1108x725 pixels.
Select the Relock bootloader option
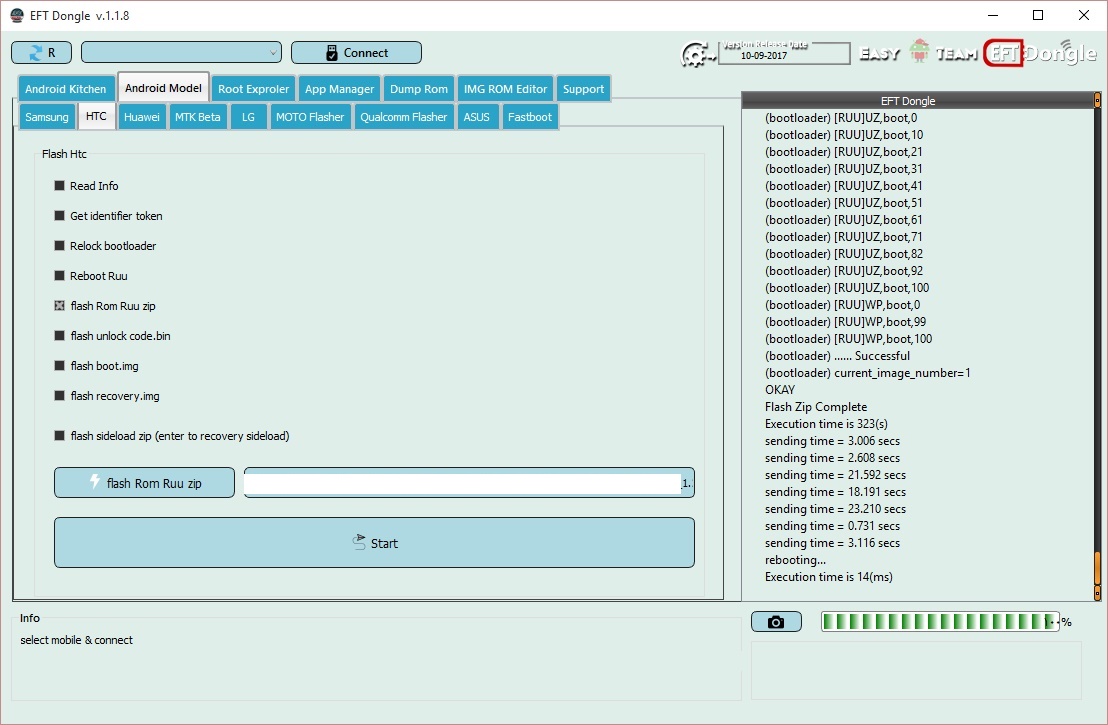(106, 246)
